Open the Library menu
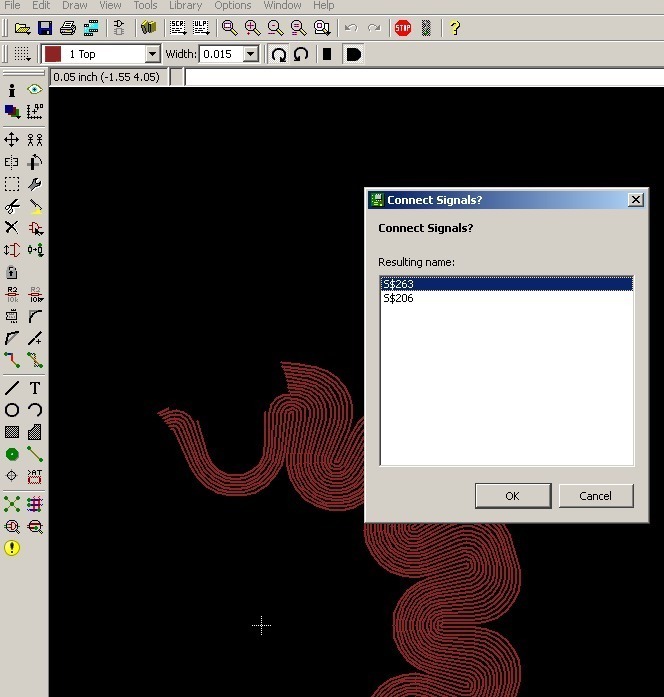This screenshot has width=664, height=697. pos(186,6)
